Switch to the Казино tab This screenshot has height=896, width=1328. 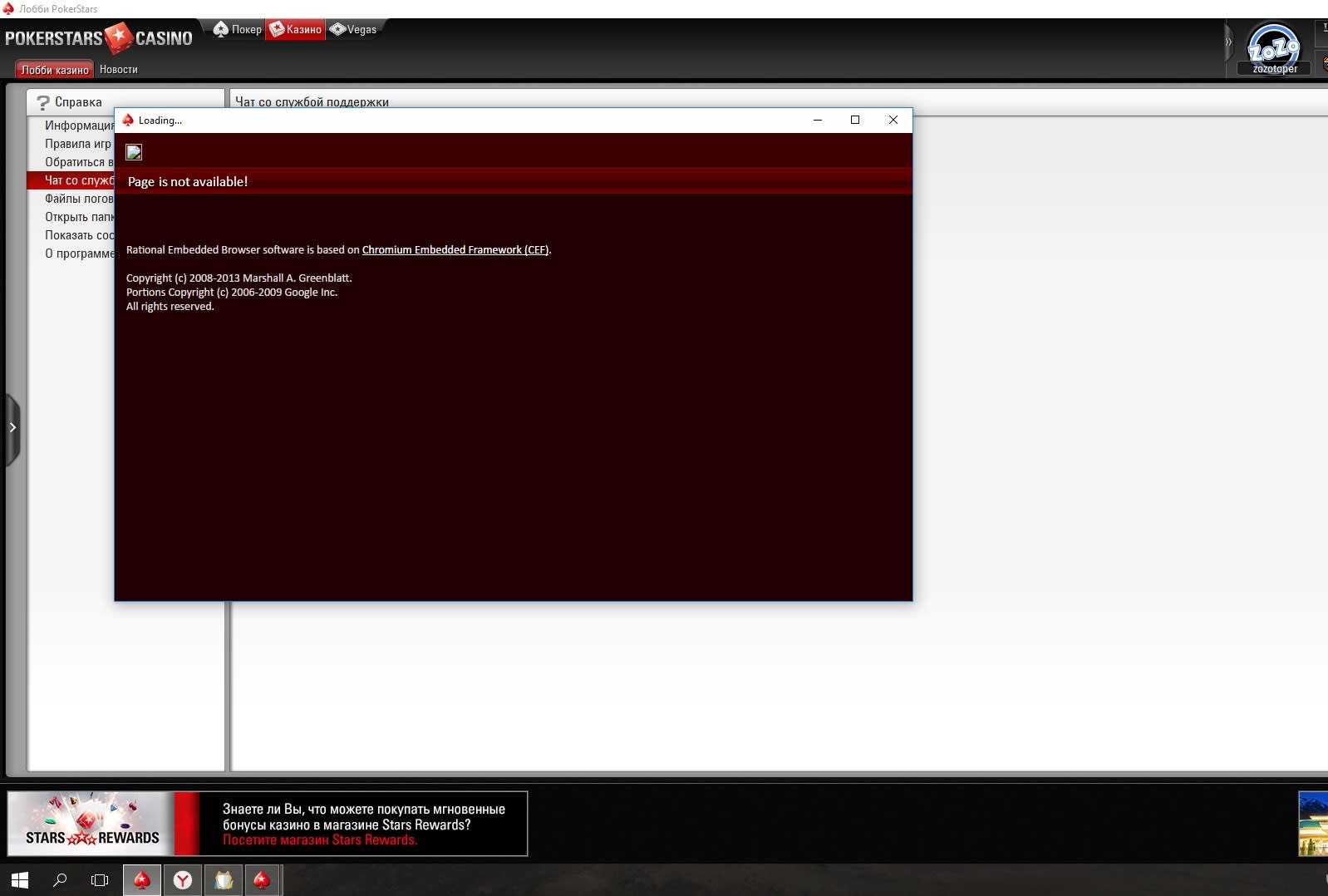point(295,29)
